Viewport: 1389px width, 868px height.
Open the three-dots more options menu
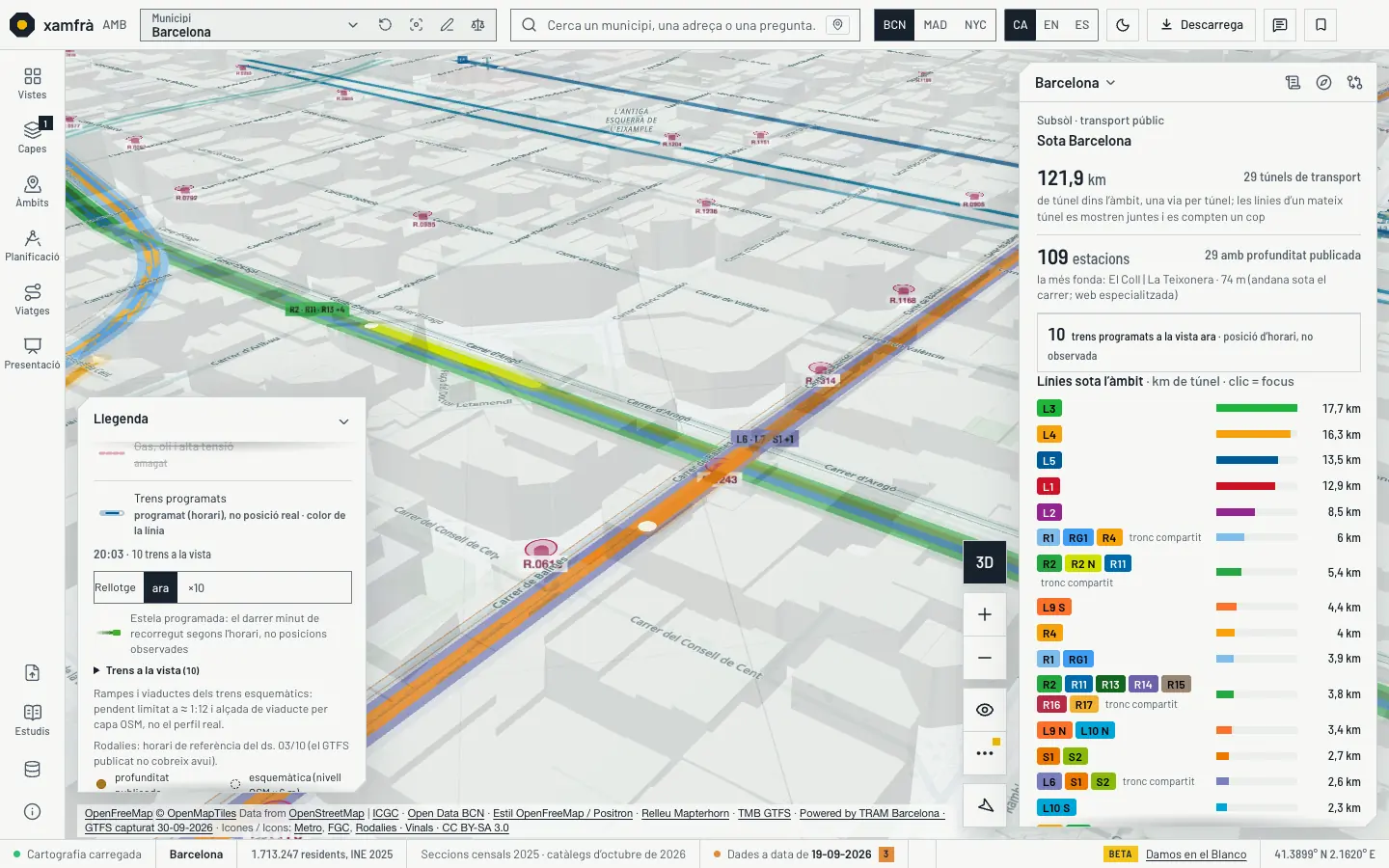pyautogui.click(x=985, y=753)
